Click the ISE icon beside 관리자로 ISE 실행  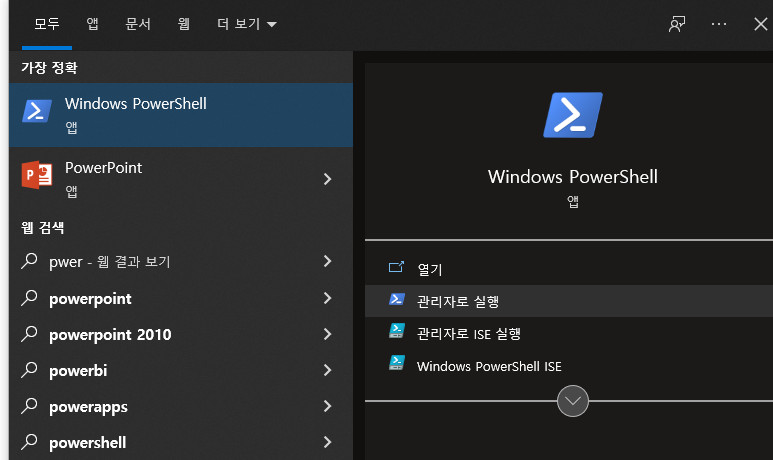[x=397, y=331]
